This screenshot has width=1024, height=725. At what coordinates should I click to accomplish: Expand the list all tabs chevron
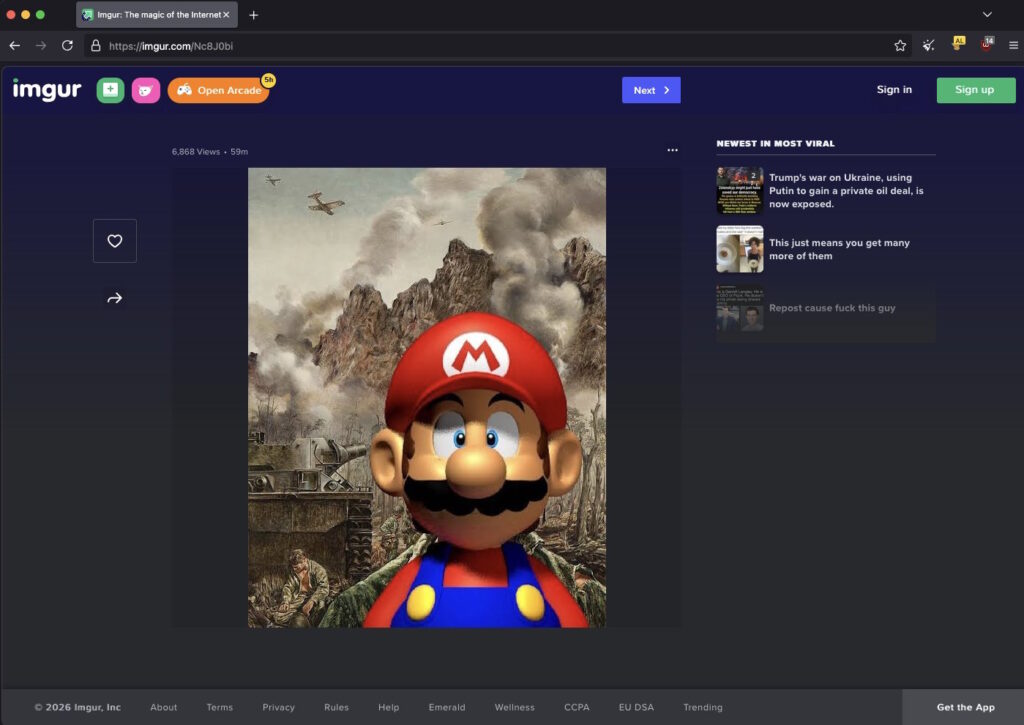[x=987, y=14]
